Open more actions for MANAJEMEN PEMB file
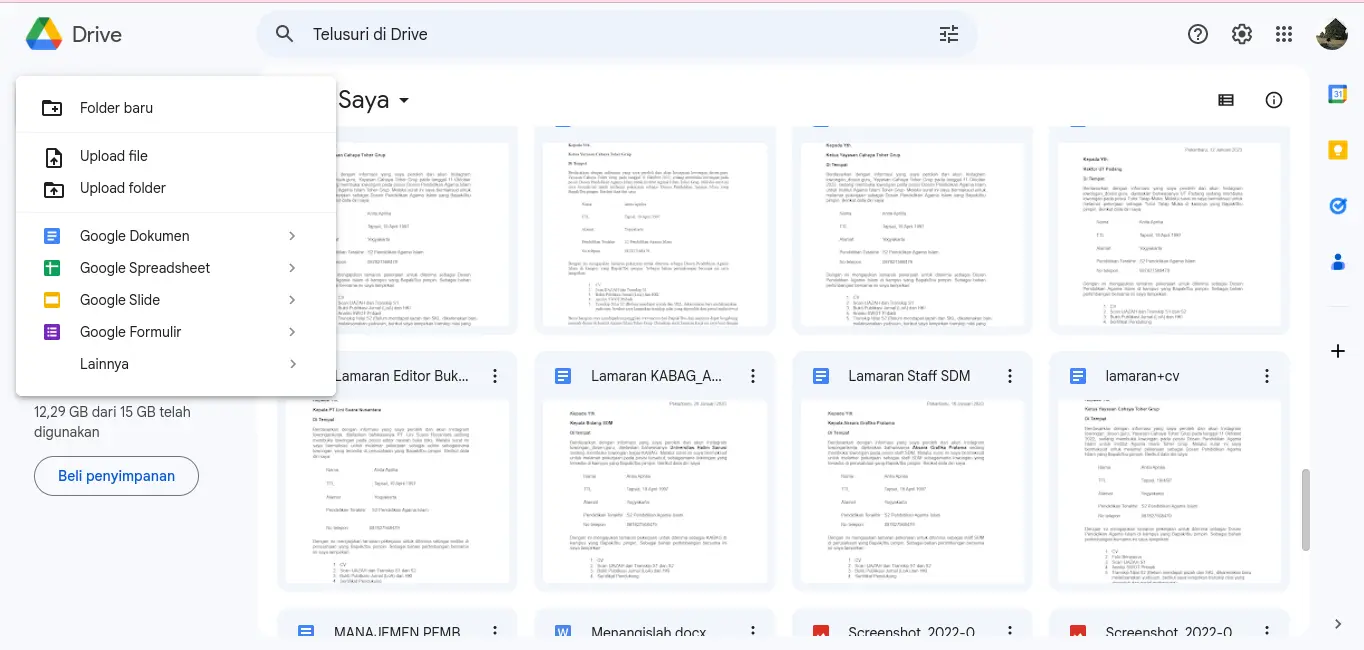Image resolution: width=1364 pixels, height=650 pixels. click(495, 632)
